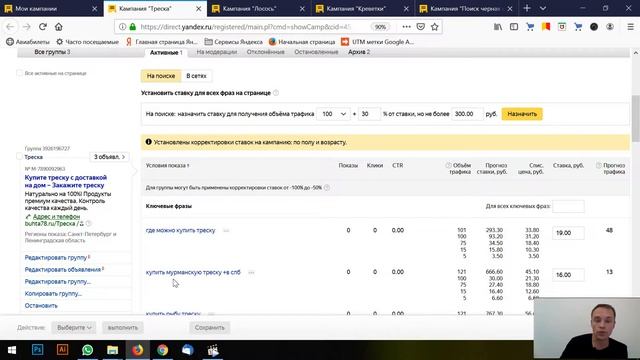Open the Выберите action dropdown
The width and height of the screenshot is (640, 360).
point(73,327)
